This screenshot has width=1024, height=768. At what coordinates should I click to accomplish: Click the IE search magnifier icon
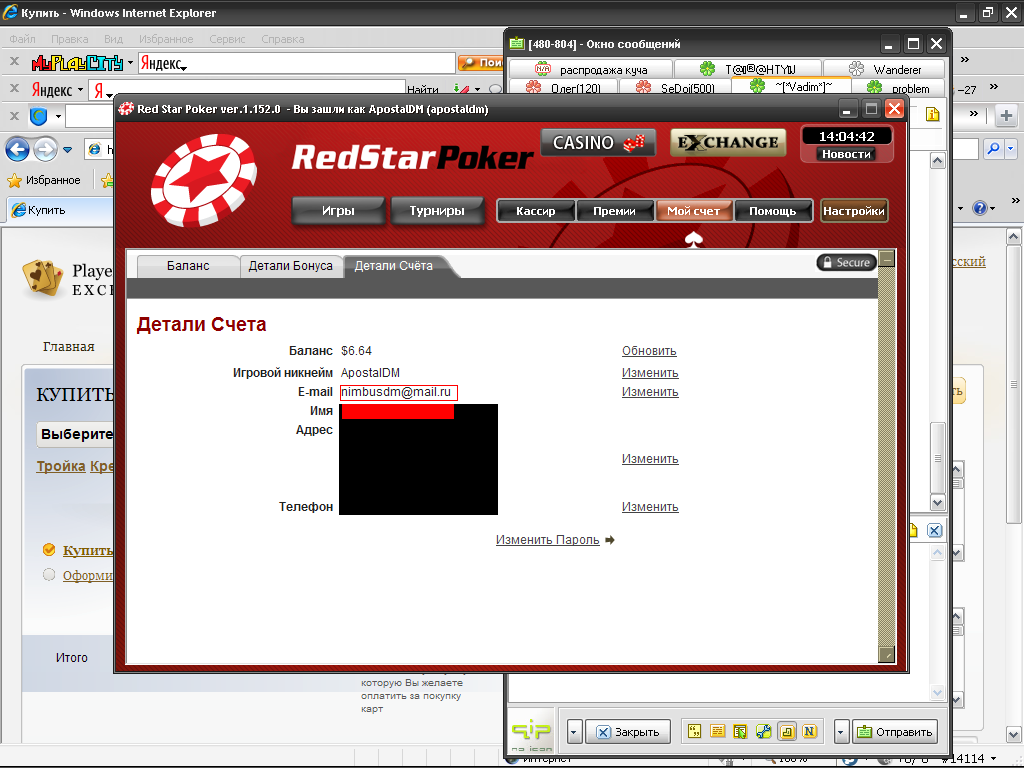pos(993,150)
